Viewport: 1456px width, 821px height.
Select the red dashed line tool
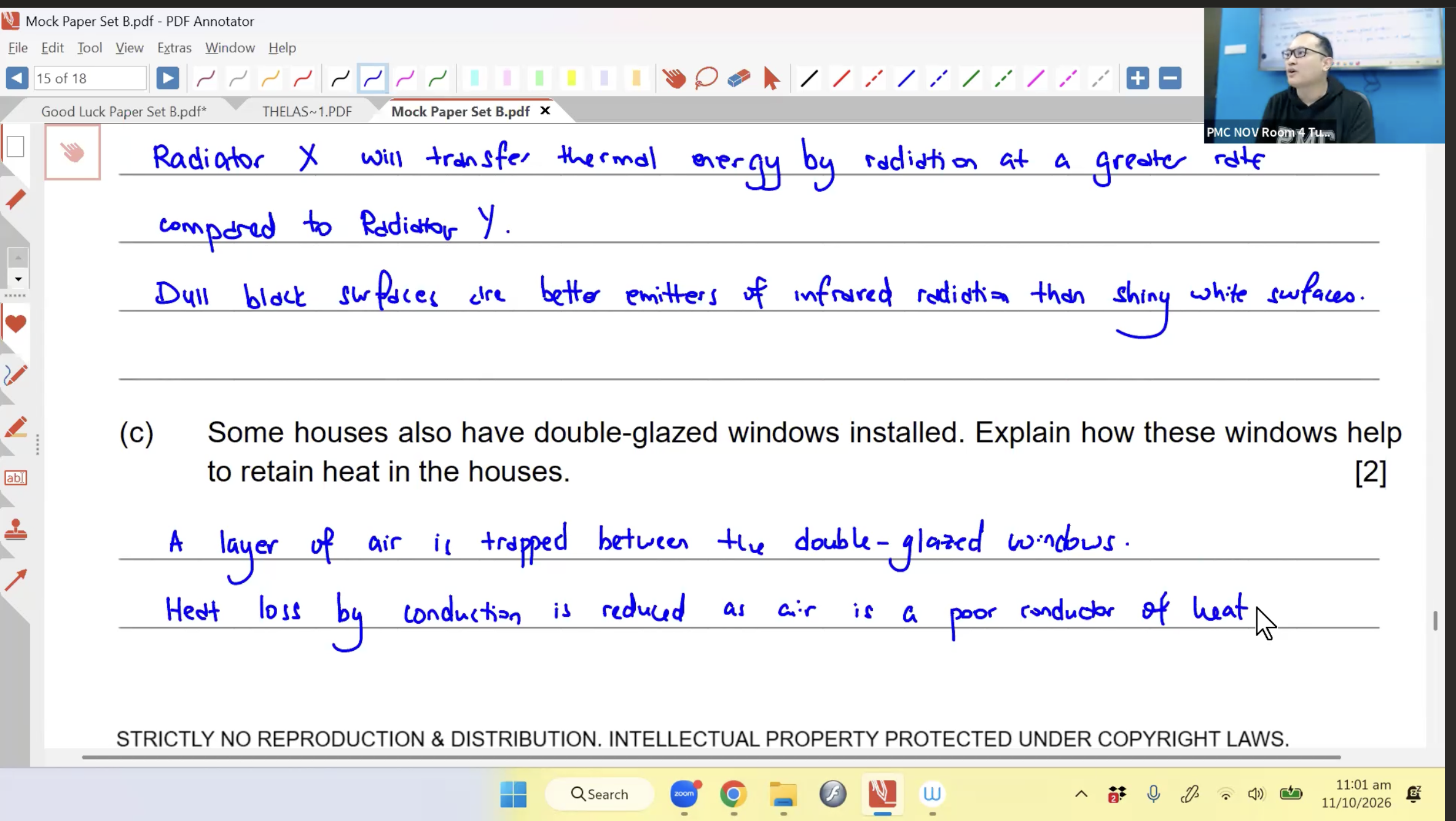coord(874,78)
